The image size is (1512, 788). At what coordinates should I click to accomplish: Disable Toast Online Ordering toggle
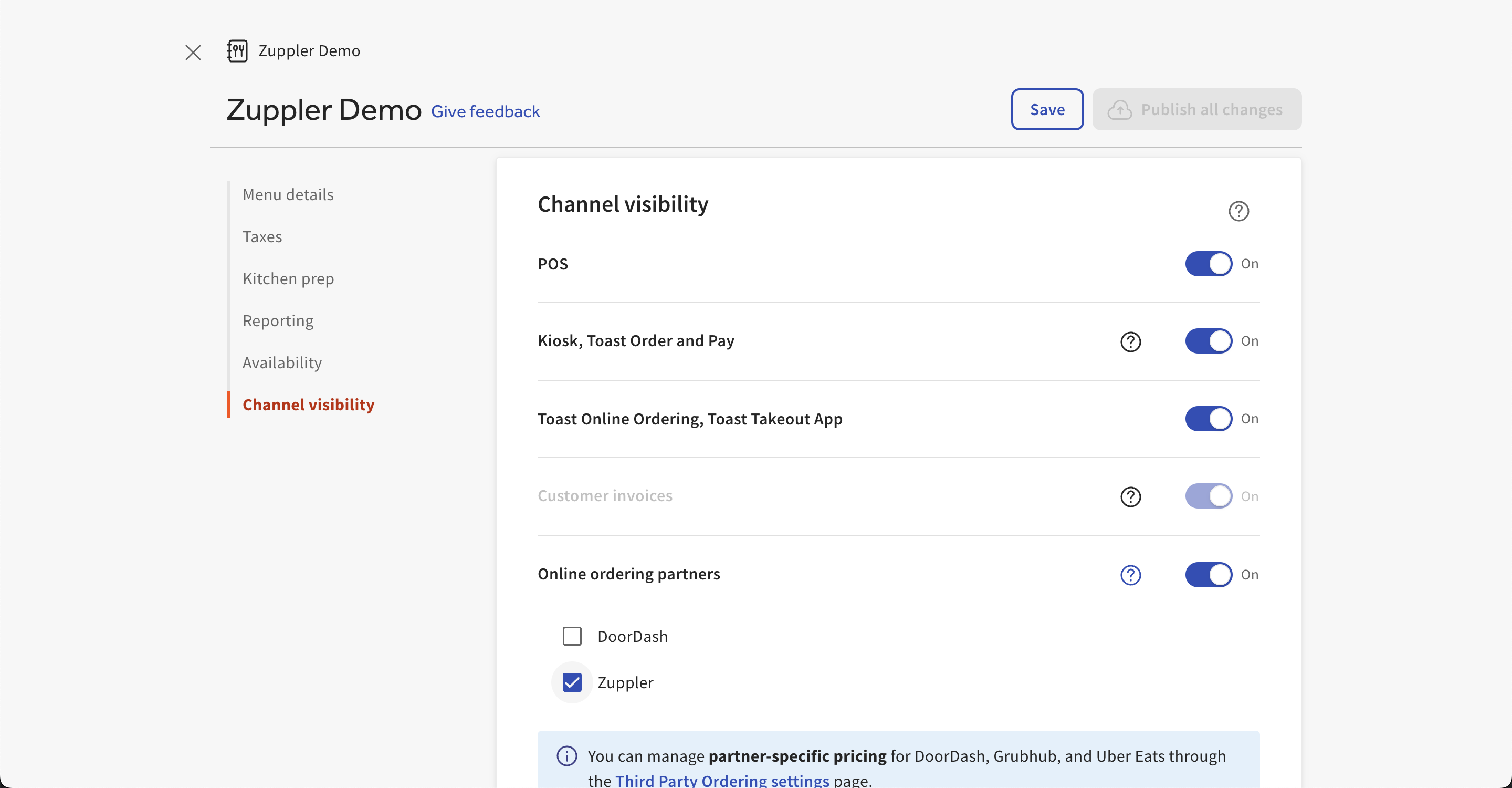point(1208,419)
